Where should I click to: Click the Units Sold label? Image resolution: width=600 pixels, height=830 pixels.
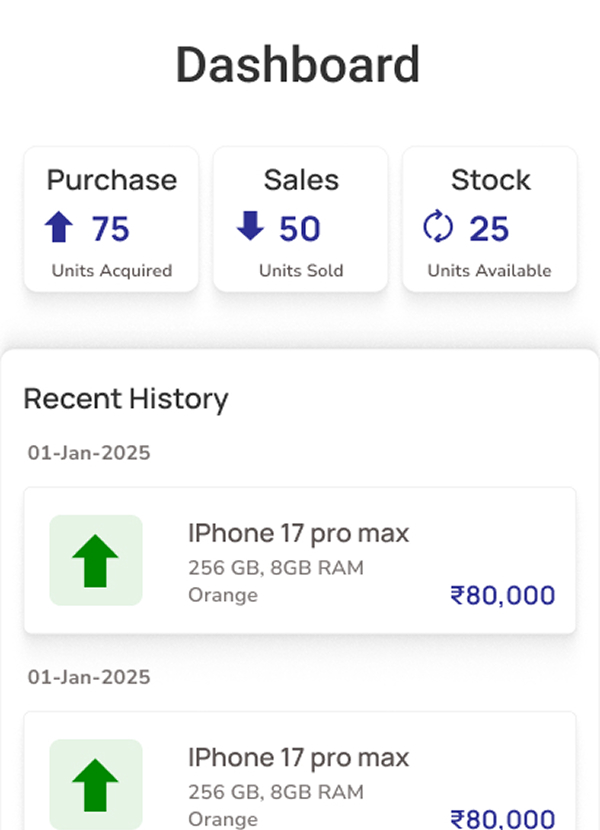pos(301,270)
